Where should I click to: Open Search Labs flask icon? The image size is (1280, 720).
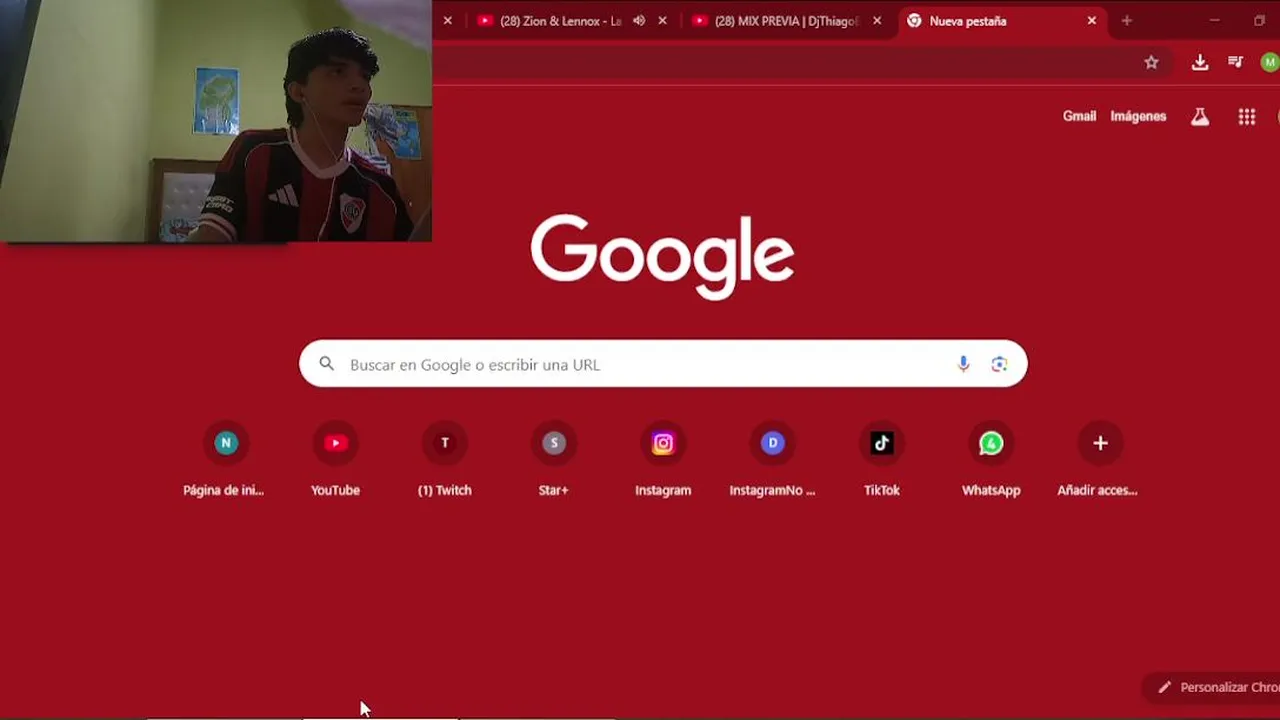point(1200,116)
